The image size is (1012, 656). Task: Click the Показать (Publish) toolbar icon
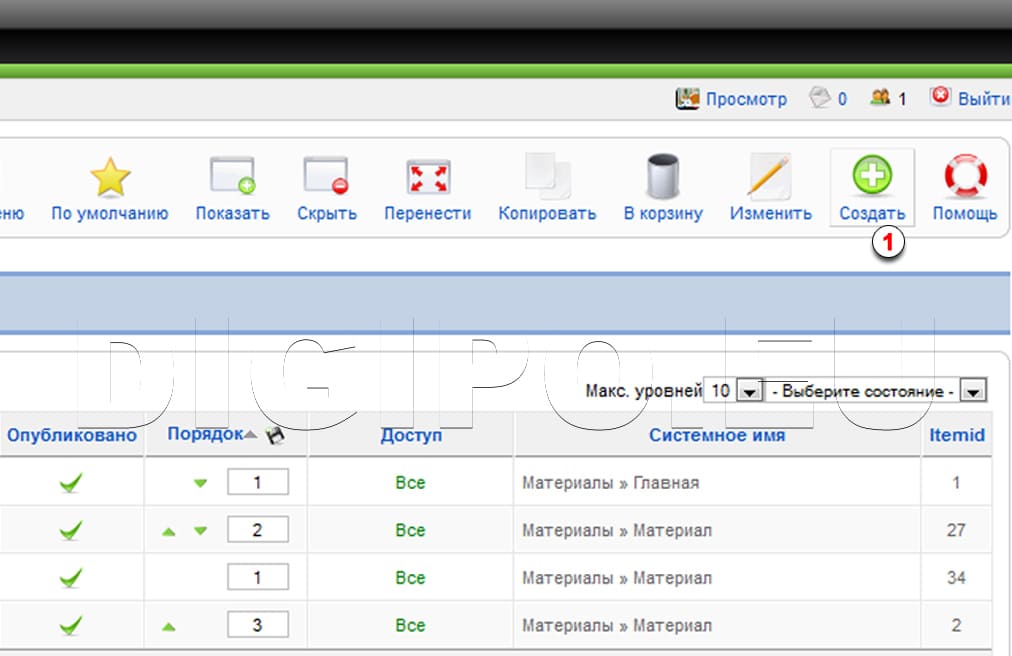click(232, 178)
